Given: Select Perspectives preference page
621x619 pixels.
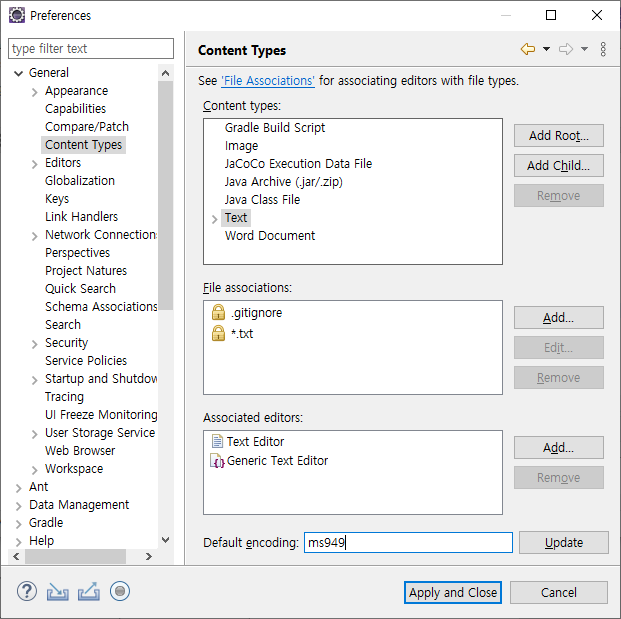Looking at the screenshot, I should click(x=77, y=253).
